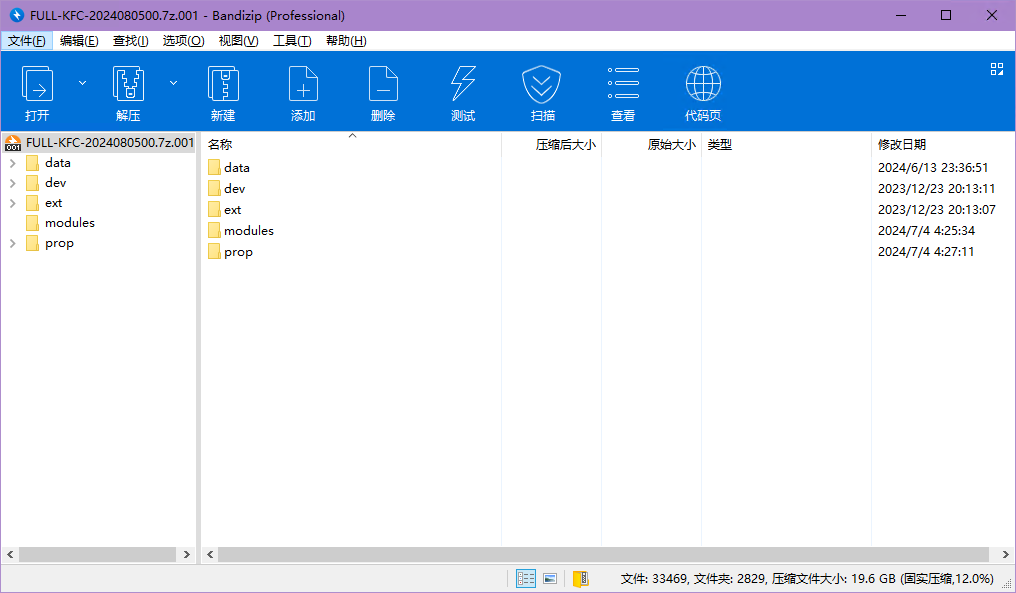The height and width of the screenshot is (593, 1016).
Task: Open the Code Page (代码页) globe icon
Action: click(x=703, y=86)
